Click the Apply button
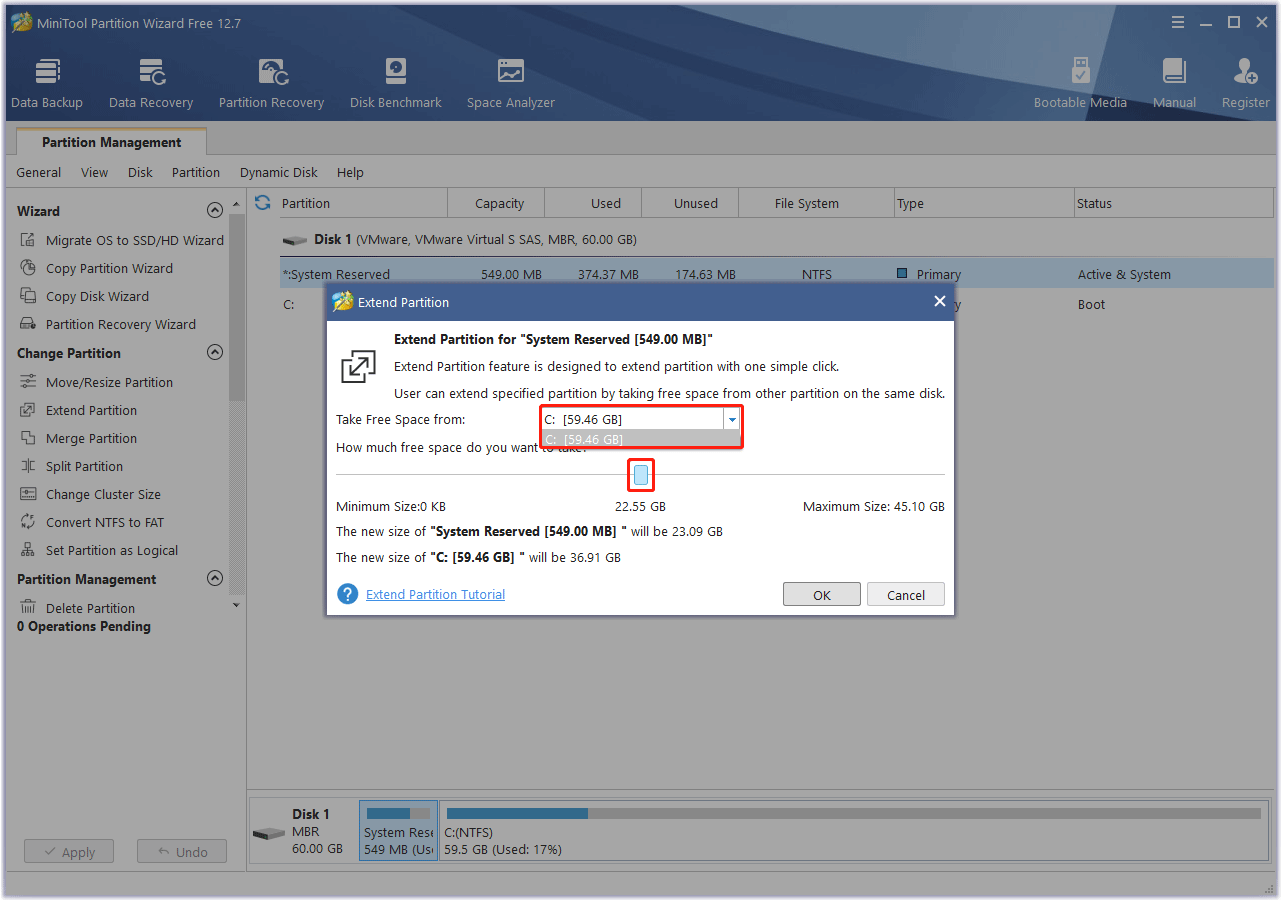 69,852
